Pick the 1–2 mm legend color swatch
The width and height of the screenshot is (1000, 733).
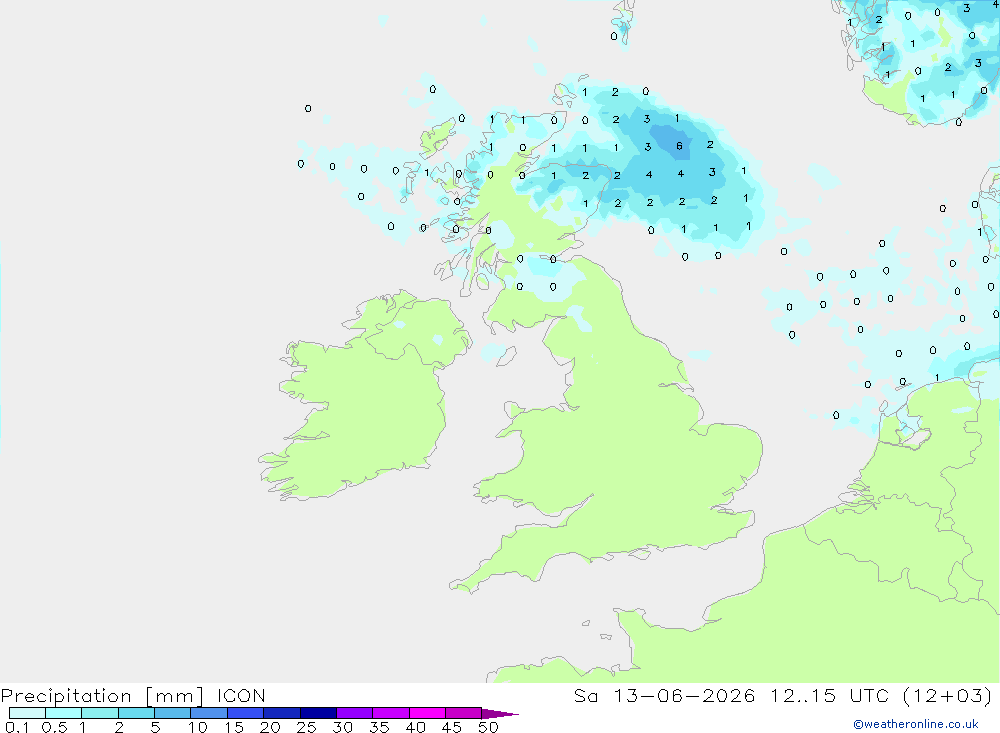[x=100, y=713]
